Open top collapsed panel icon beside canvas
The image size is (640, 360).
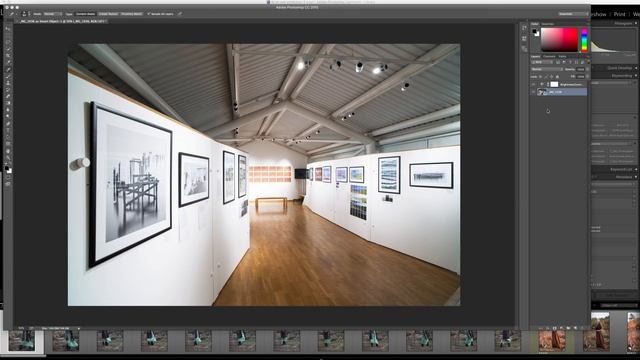click(524, 28)
